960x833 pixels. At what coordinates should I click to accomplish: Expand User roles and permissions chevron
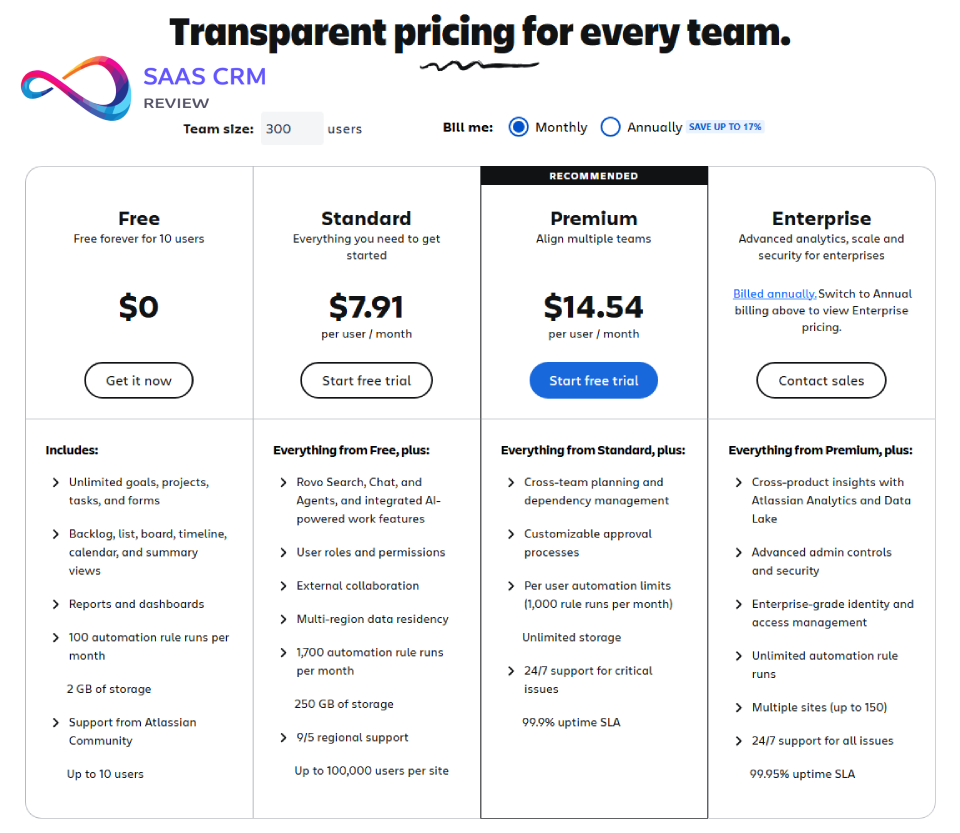click(284, 553)
